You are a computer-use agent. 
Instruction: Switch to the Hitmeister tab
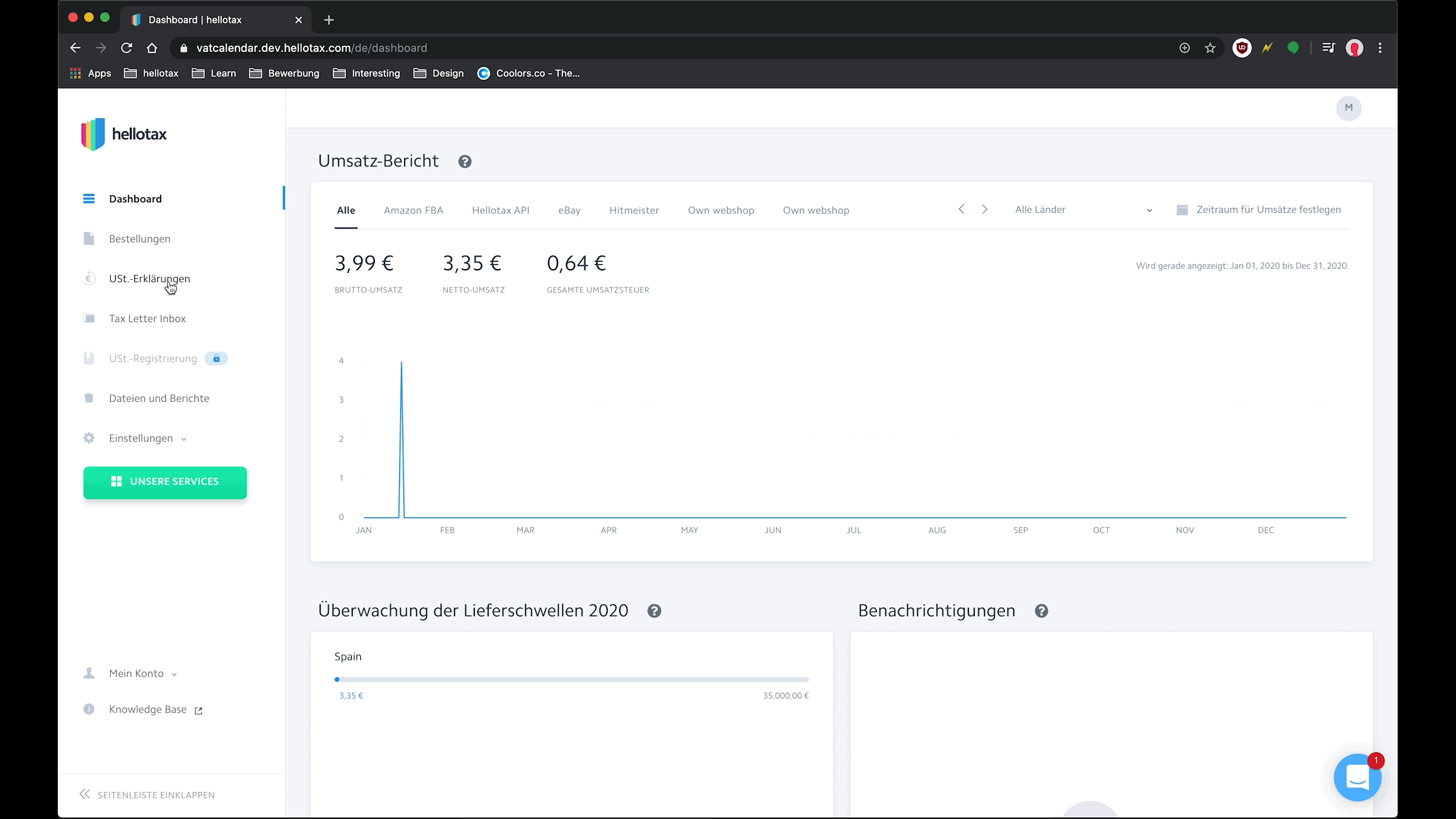[634, 210]
